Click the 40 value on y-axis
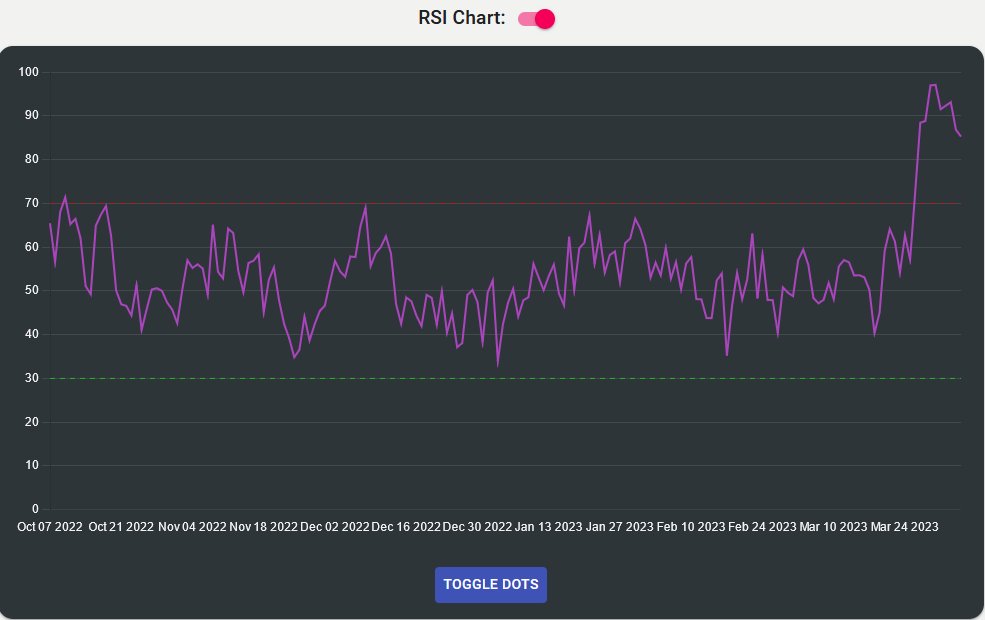Screen dimensions: 985x620 31,334
